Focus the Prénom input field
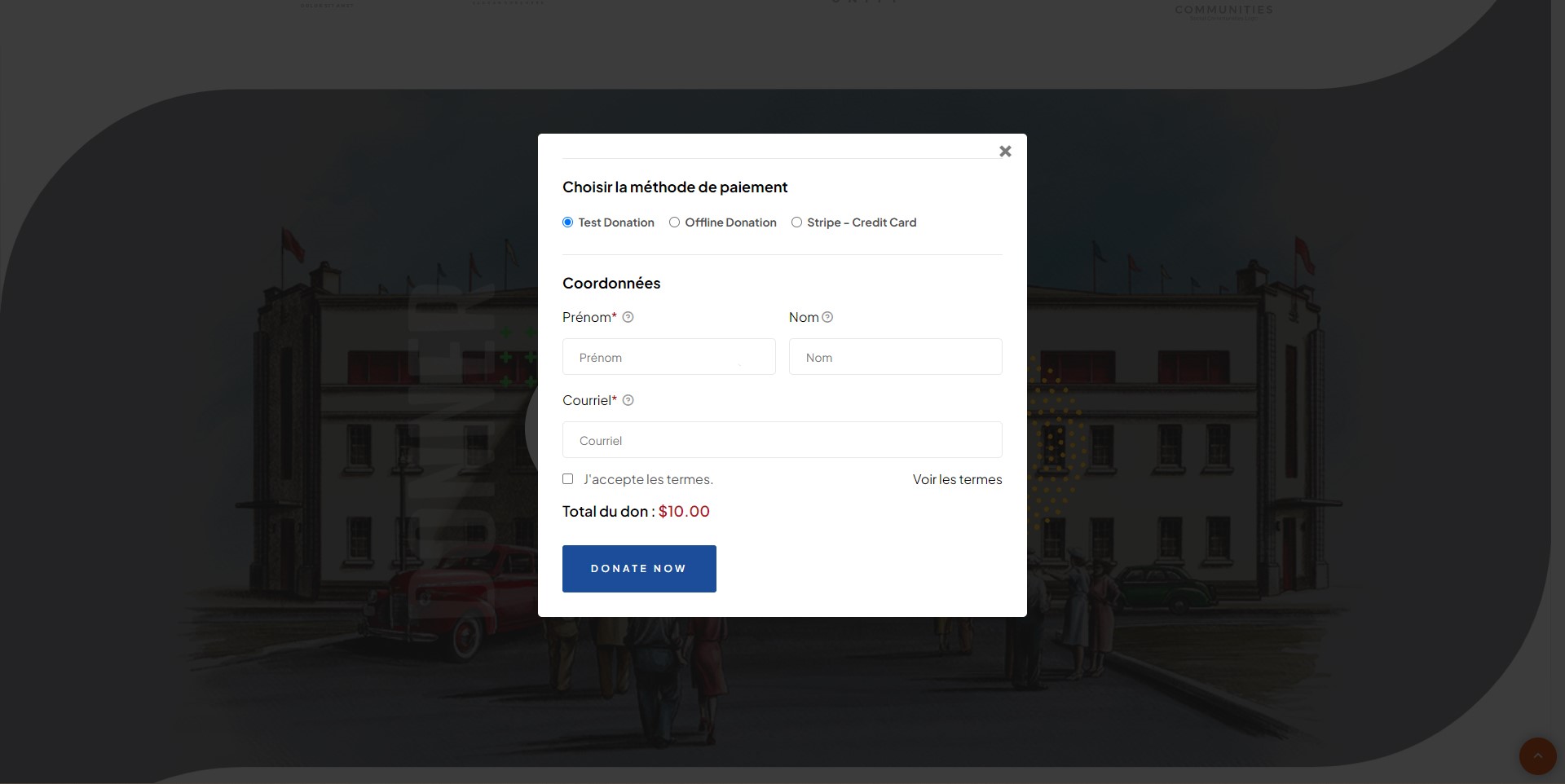Screen dimensions: 1565x784 668,357
